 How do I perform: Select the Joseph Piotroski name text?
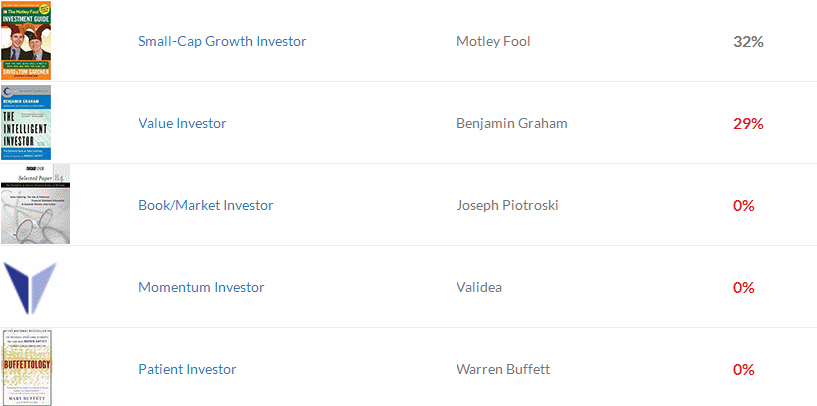click(x=507, y=205)
